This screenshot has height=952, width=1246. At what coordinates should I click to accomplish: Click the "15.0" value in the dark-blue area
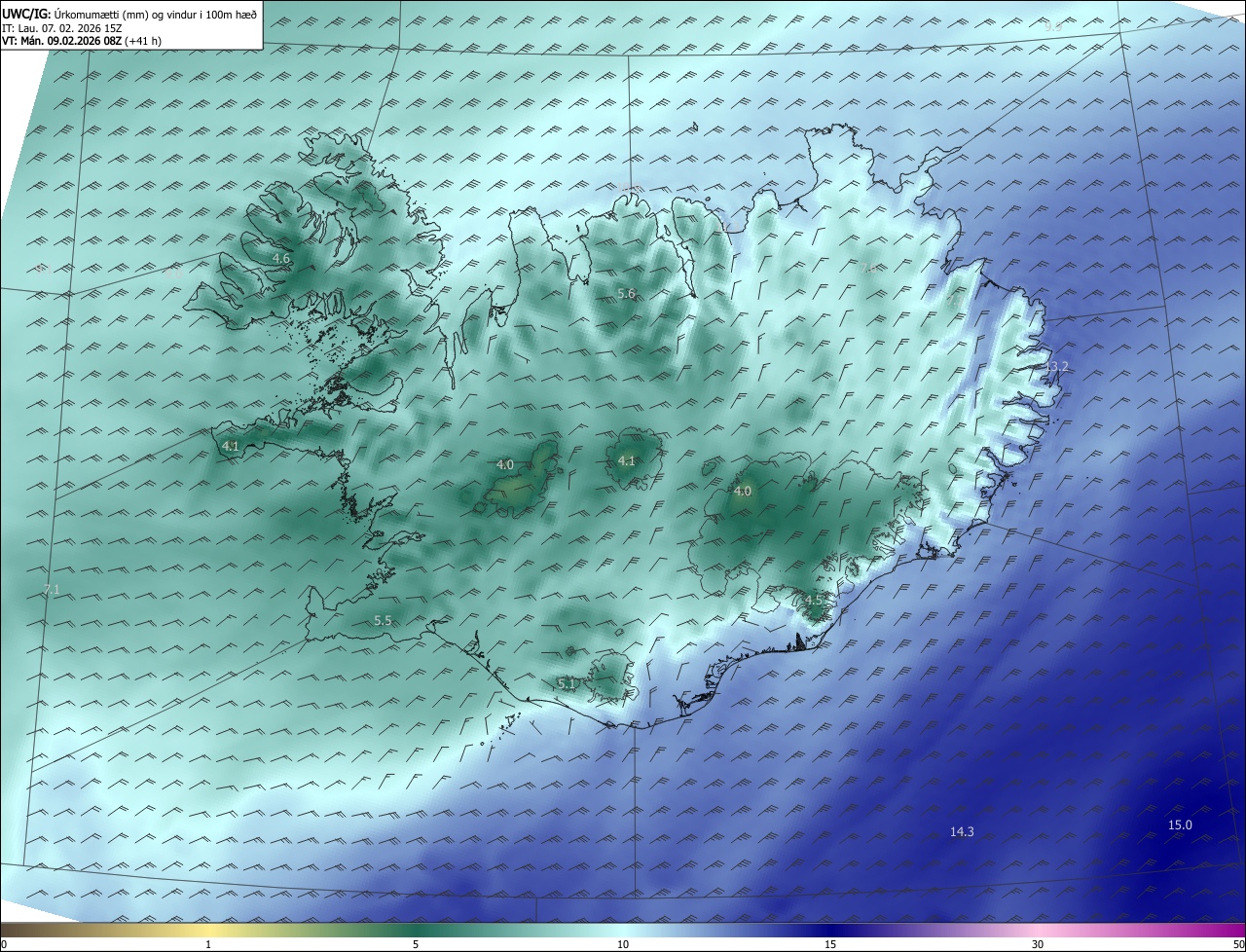1180,825
